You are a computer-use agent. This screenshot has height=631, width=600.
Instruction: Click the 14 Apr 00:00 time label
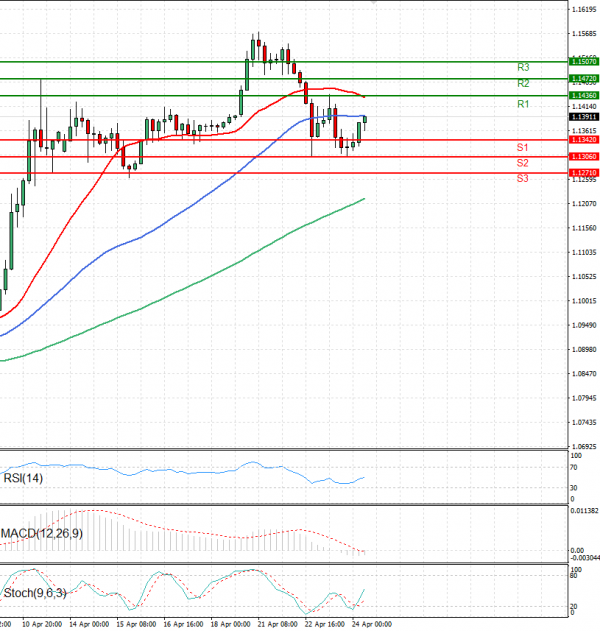pyautogui.click(x=89, y=624)
